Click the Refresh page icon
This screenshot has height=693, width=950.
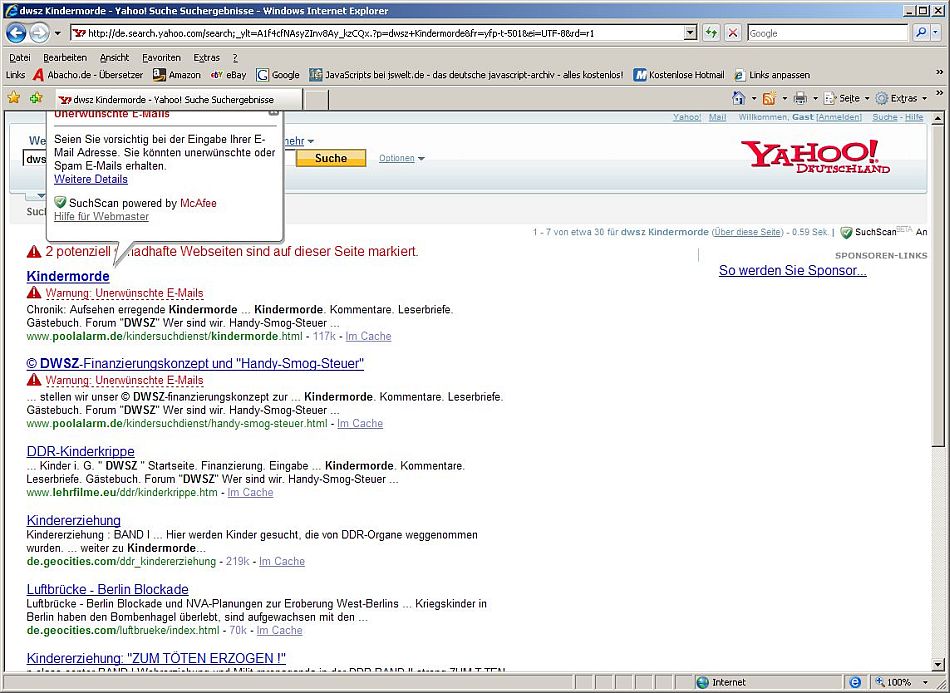click(711, 33)
